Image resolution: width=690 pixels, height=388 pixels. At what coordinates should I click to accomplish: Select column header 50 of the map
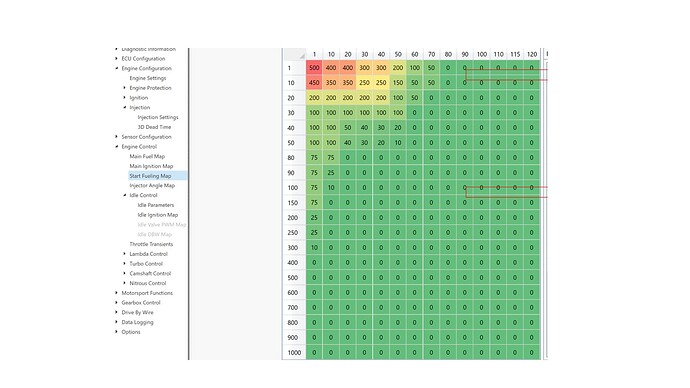pyautogui.click(x=398, y=54)
